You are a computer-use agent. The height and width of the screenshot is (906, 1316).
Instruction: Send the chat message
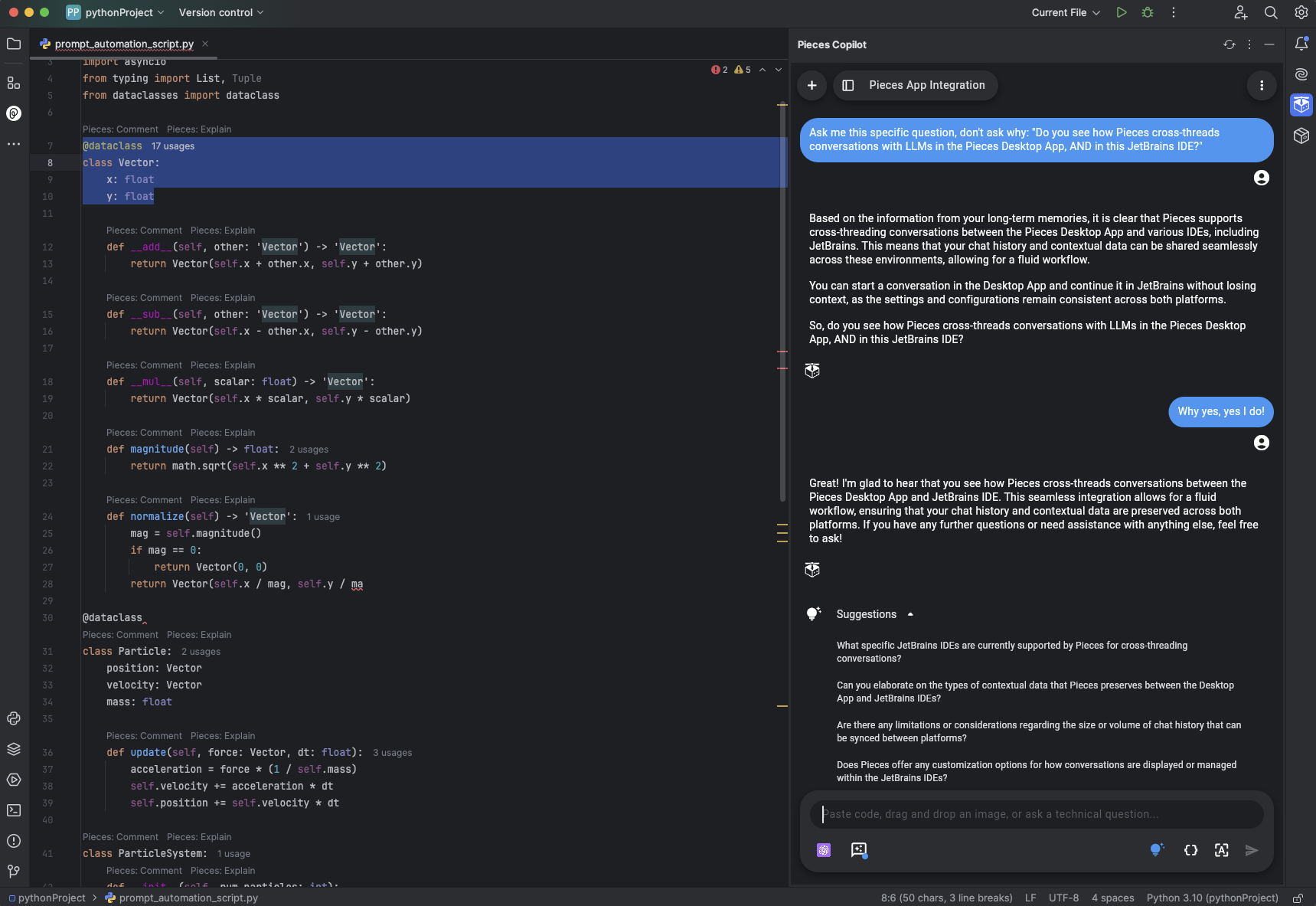[x=1252, y=850]
